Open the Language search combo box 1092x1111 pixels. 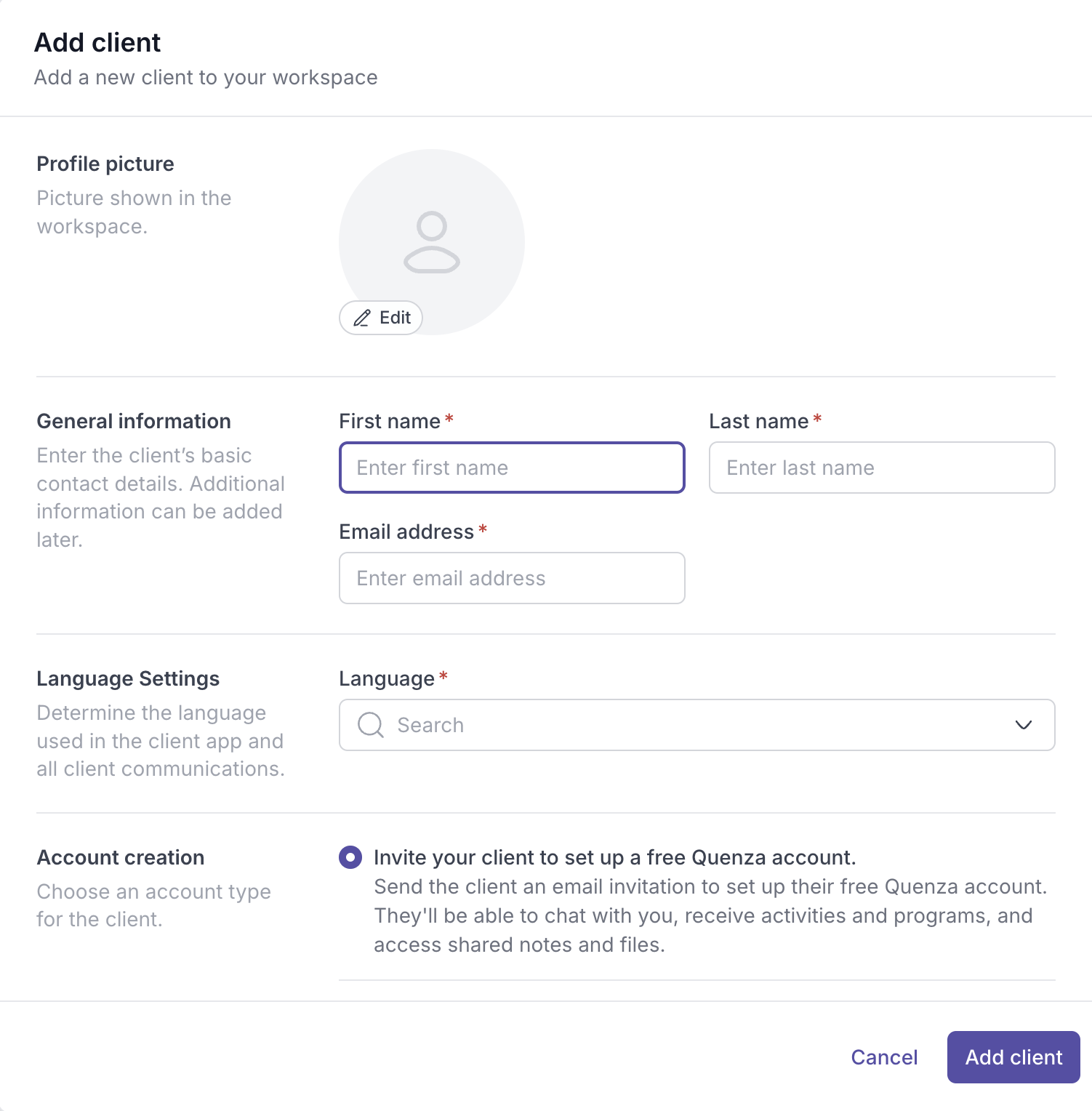click(696, 725)
